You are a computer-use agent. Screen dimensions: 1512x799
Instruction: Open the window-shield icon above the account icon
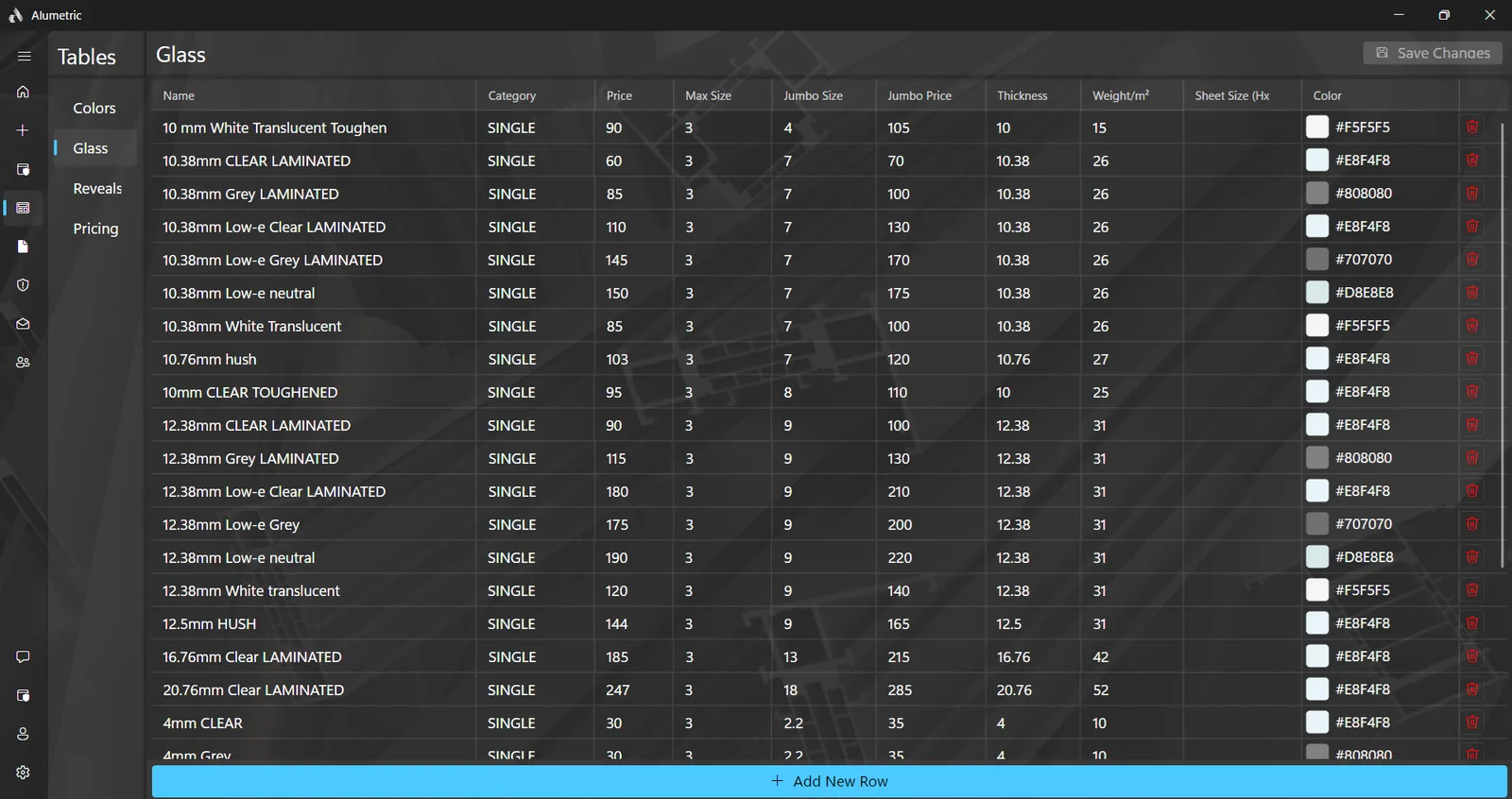24,695
